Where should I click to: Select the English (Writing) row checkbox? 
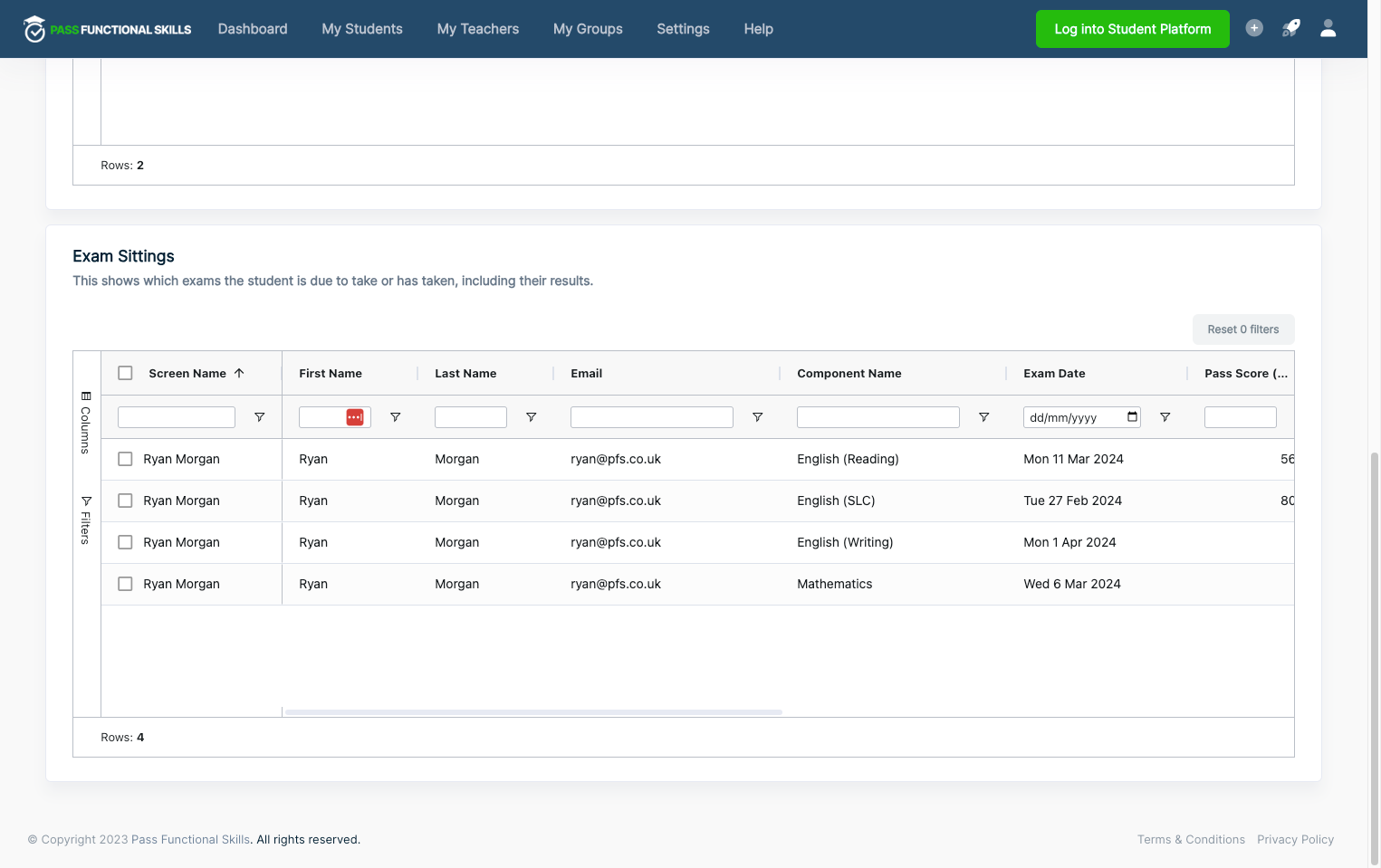coord(126,542)
